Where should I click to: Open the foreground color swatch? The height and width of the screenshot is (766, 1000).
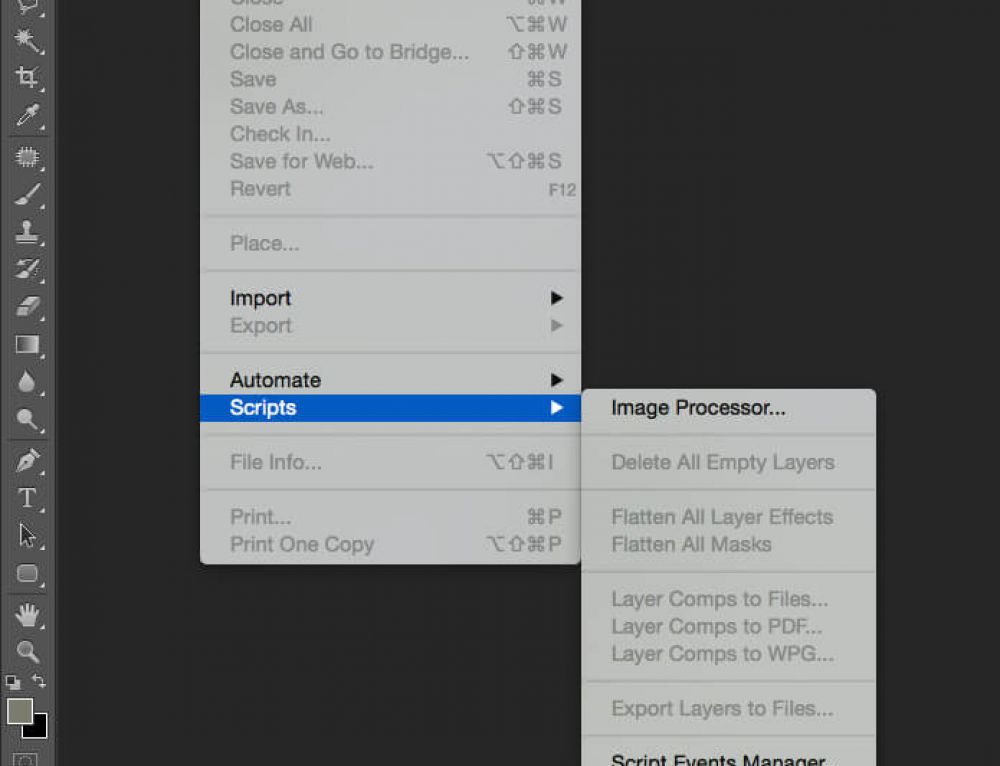(x=18, y=710)
